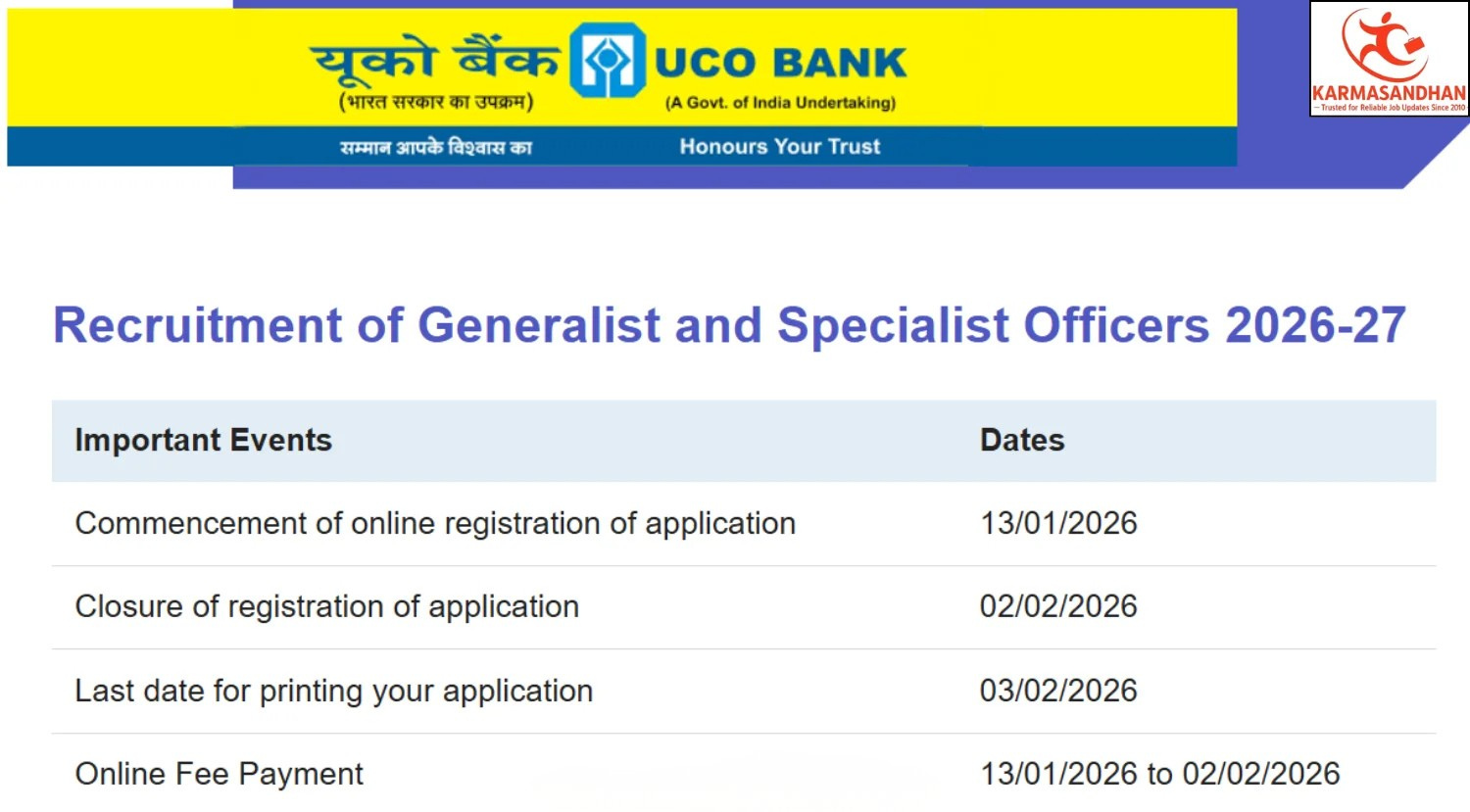Click the Honours Your Trust tagline

pyautogui.click(x=780, y=147)
